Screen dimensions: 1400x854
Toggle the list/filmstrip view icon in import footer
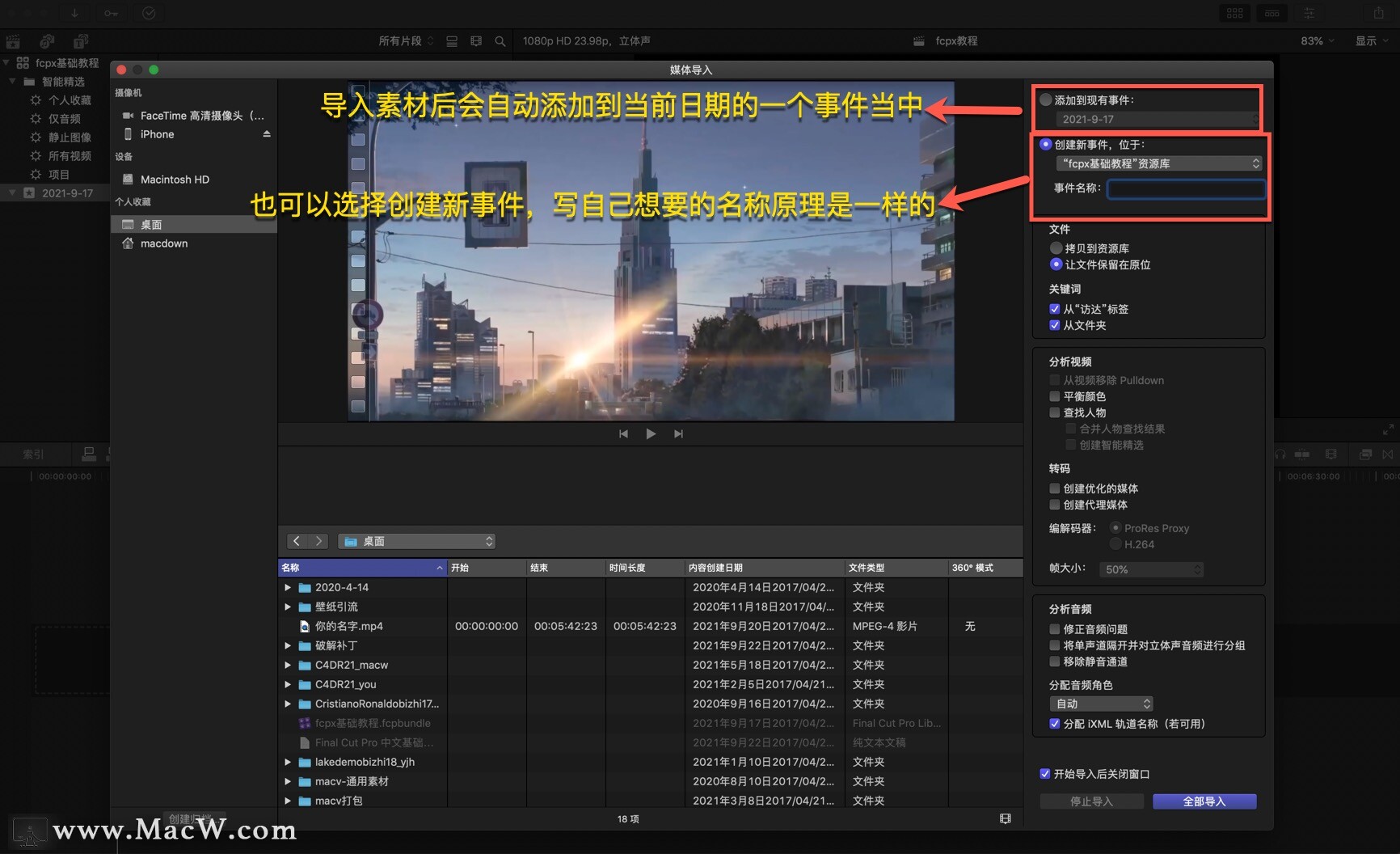pos(1006,818)
